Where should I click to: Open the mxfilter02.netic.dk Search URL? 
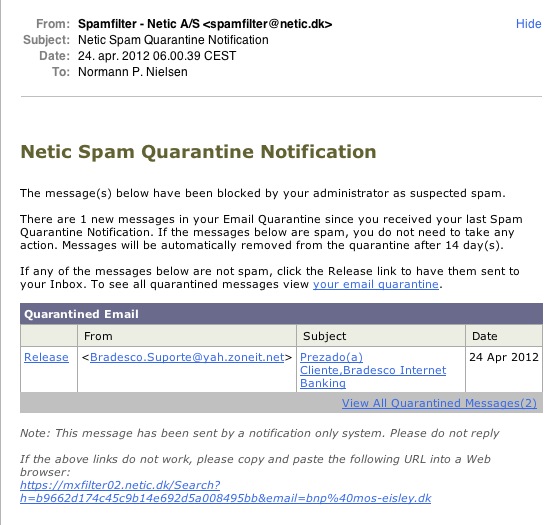point(225,491)
